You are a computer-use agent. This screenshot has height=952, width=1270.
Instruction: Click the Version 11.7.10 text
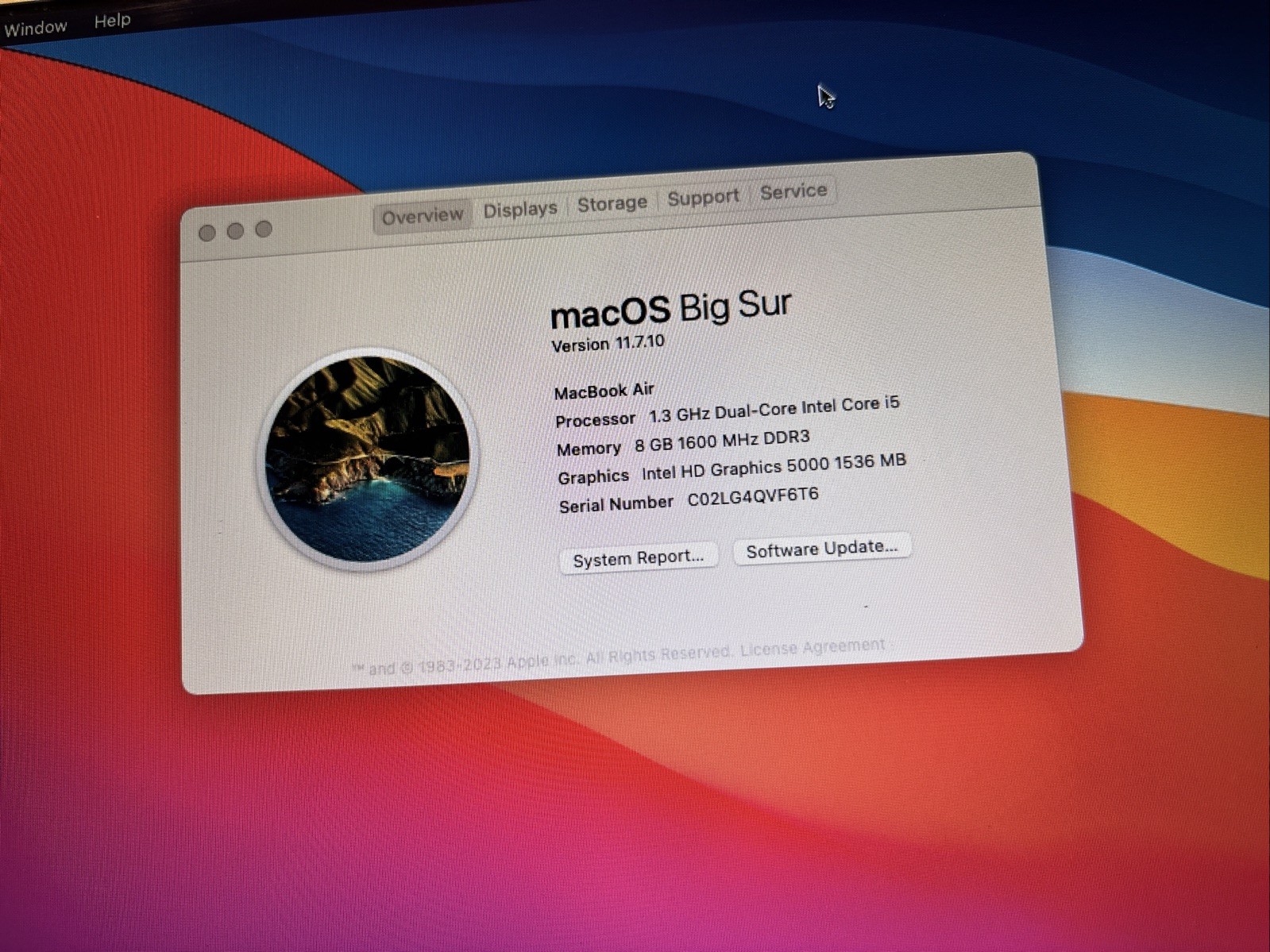[608, 344]
